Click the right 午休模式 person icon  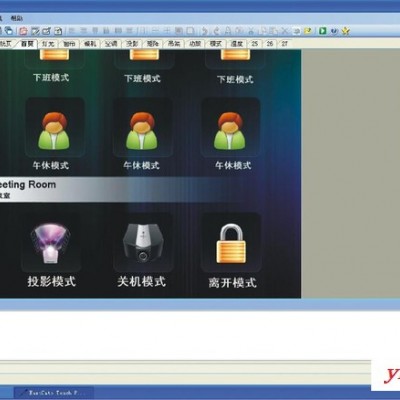click(229, 130)
